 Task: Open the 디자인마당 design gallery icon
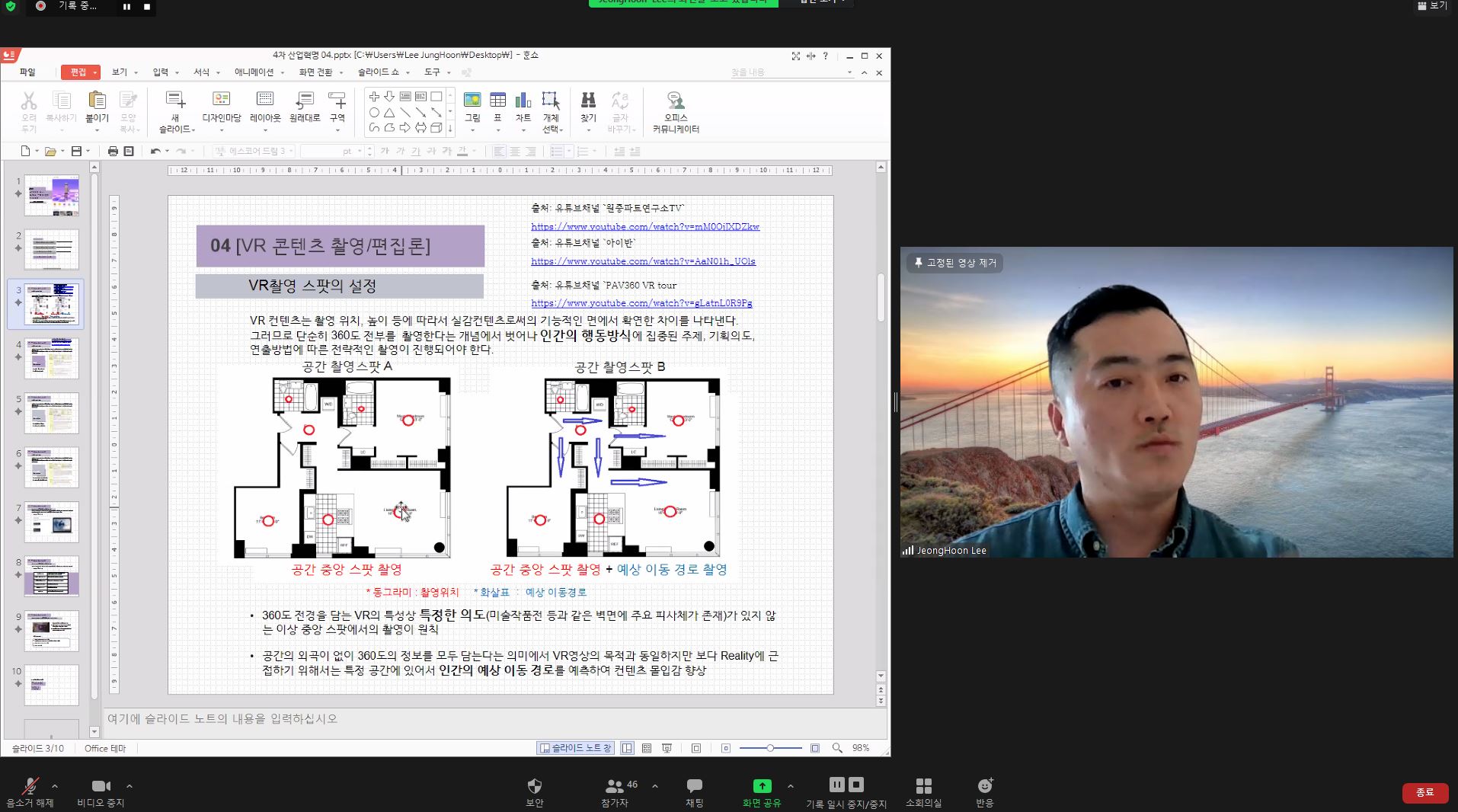coord(221,101)
